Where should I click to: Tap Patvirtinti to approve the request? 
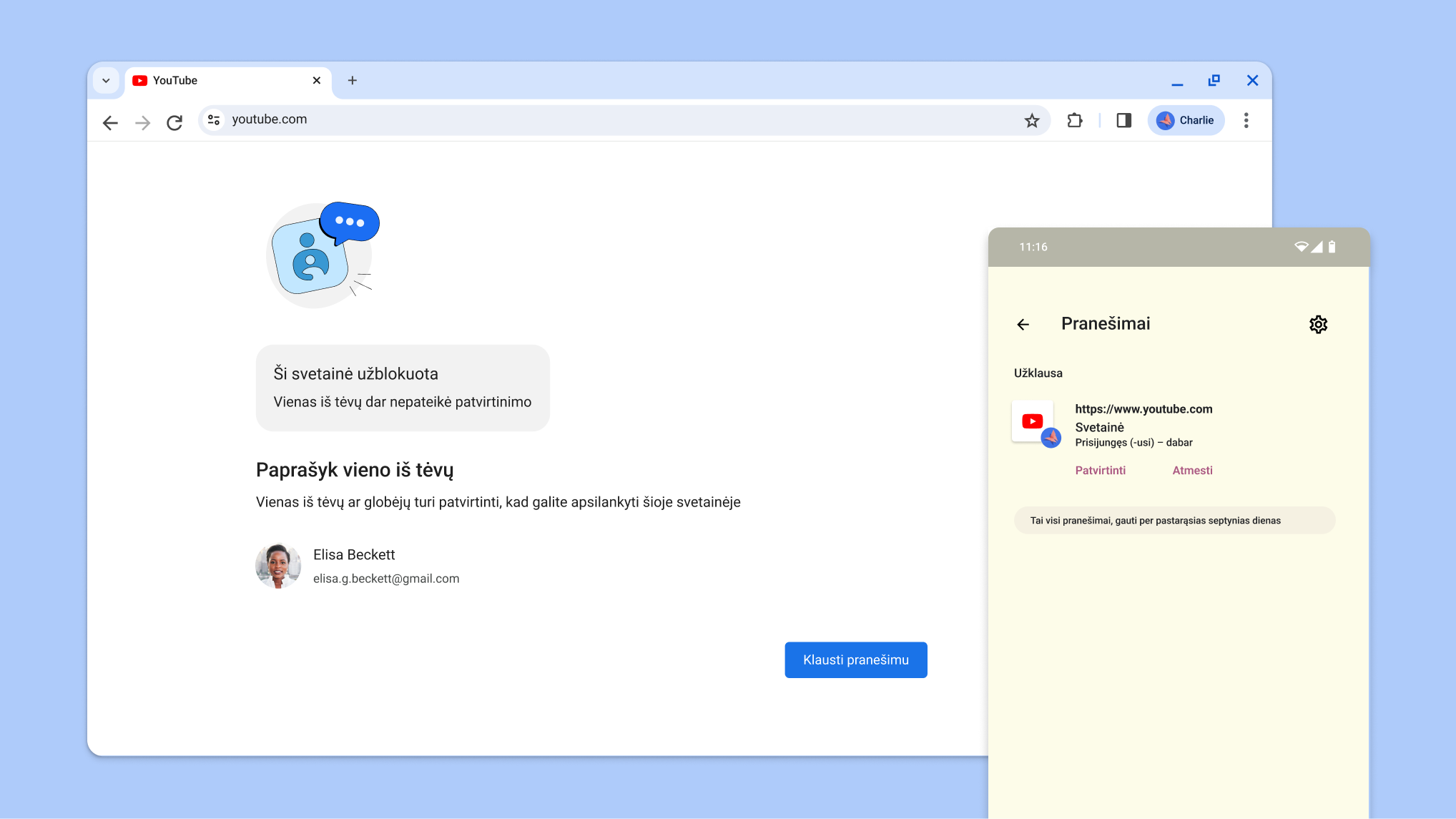[1100, 470]
